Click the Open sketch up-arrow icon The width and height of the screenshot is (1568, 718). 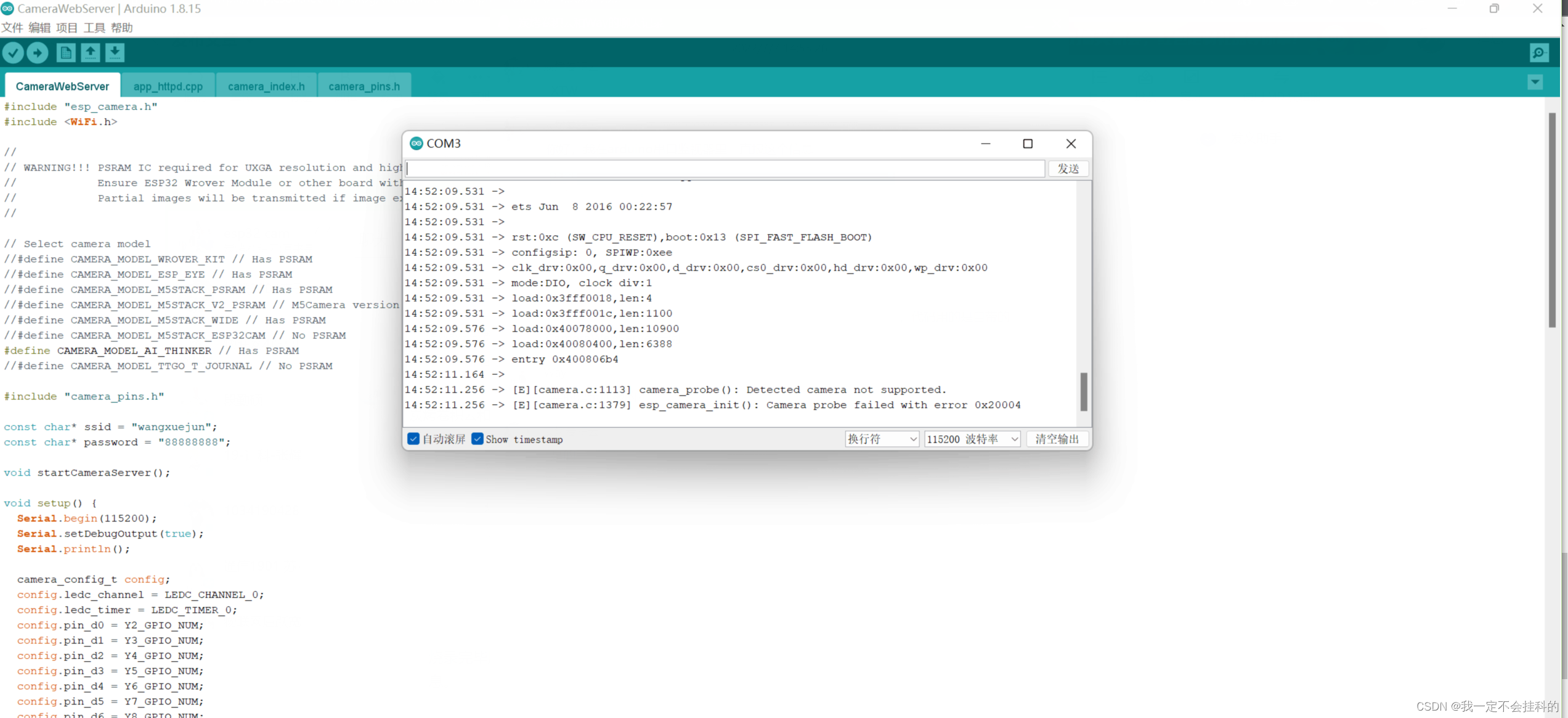[x=90, y=53]
